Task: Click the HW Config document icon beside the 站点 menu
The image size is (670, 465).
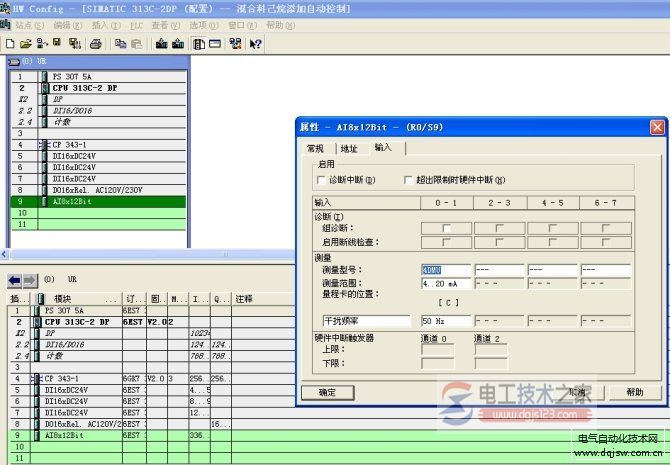Action: 6,25
